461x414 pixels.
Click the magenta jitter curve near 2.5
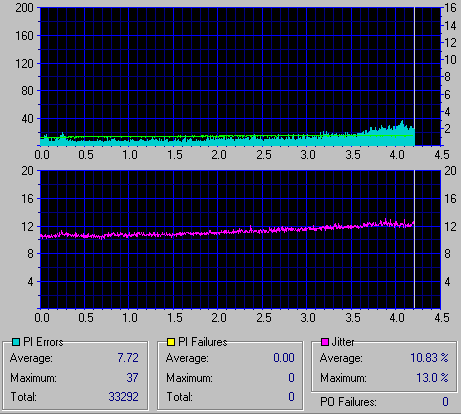[263, 230]
